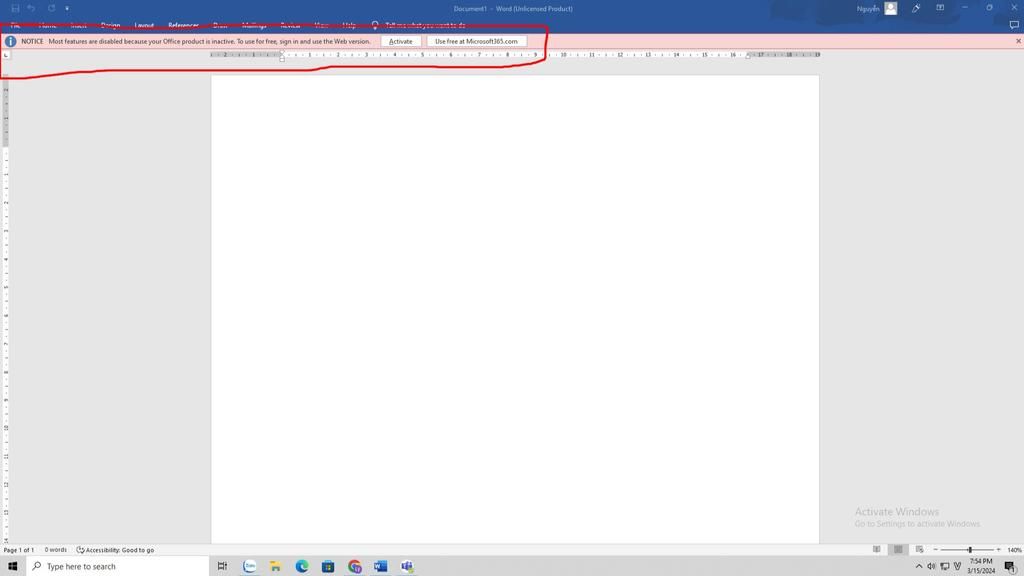The image size is (1024, 576).
Task: Open the File tab
Action: pos(16,25)
